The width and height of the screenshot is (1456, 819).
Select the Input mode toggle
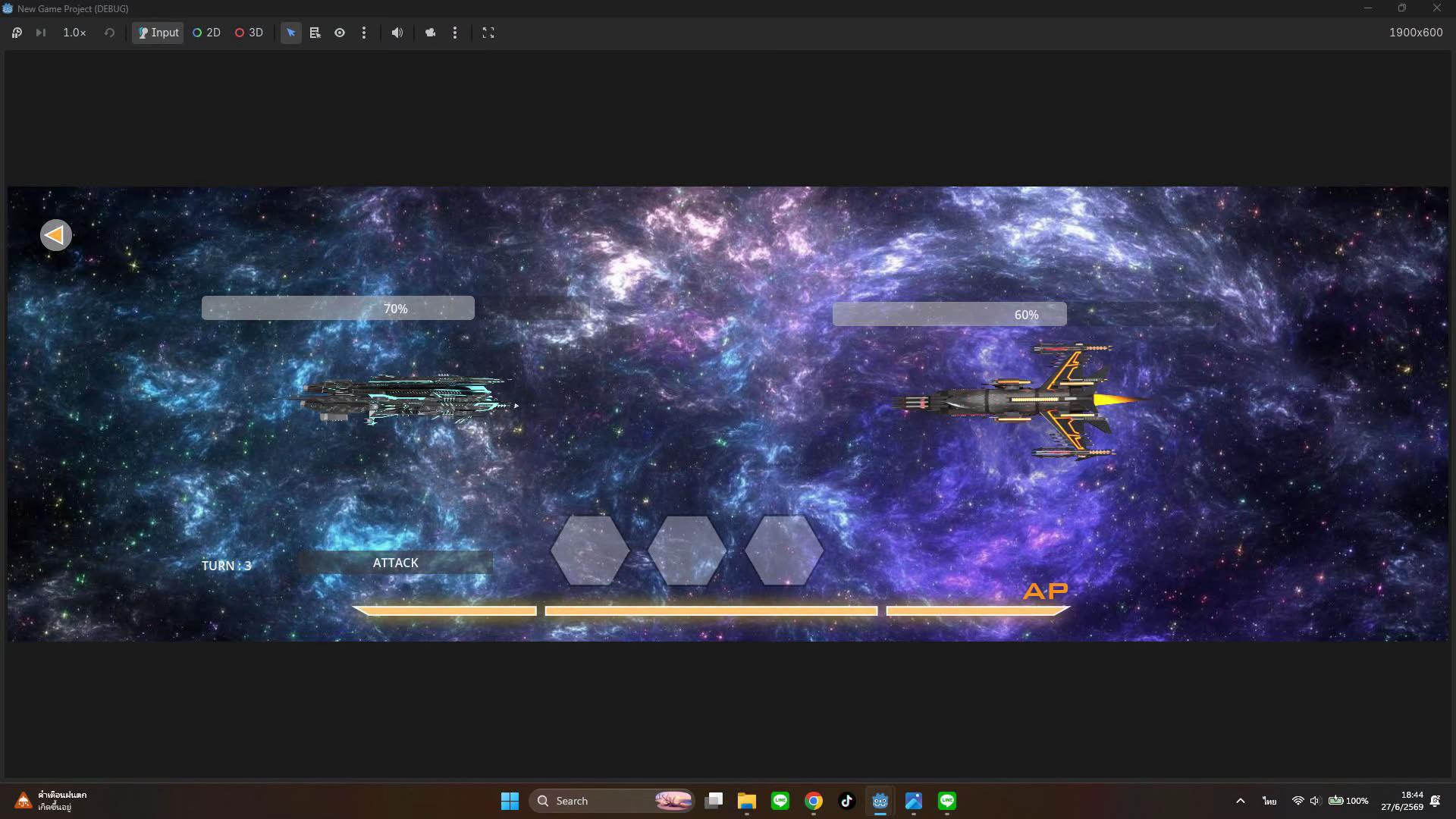[158, 33]
